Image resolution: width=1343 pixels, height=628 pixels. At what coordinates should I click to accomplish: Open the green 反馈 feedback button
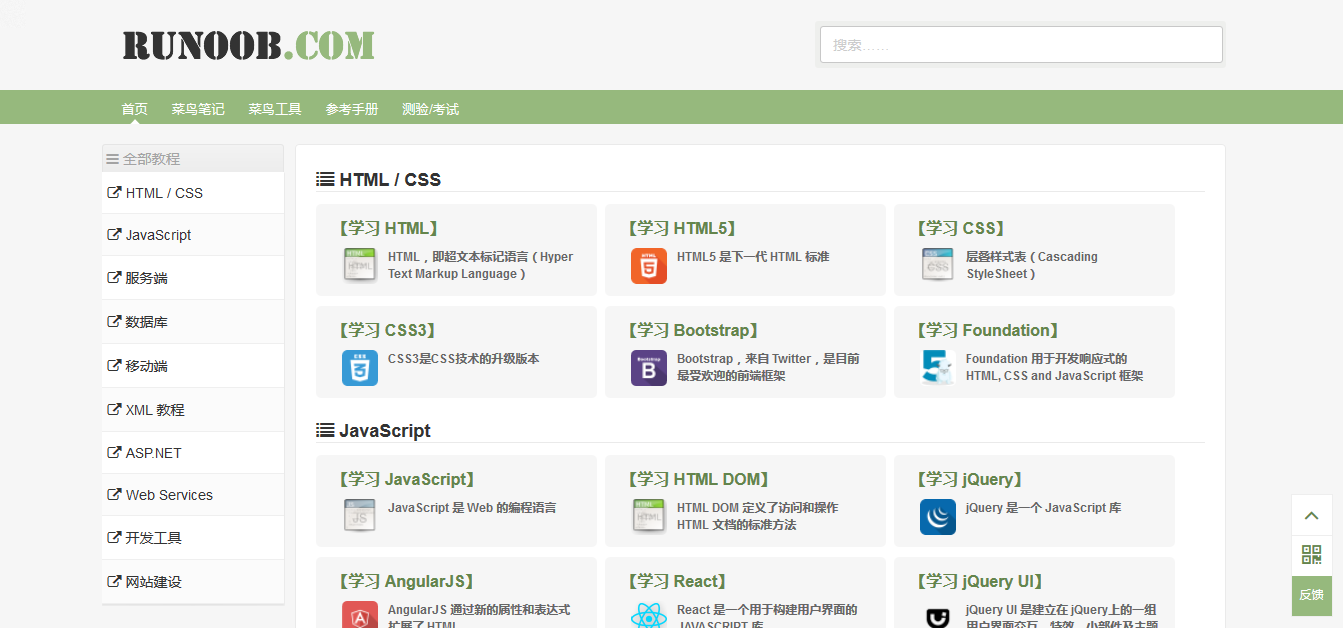(x=1312, y=595)
